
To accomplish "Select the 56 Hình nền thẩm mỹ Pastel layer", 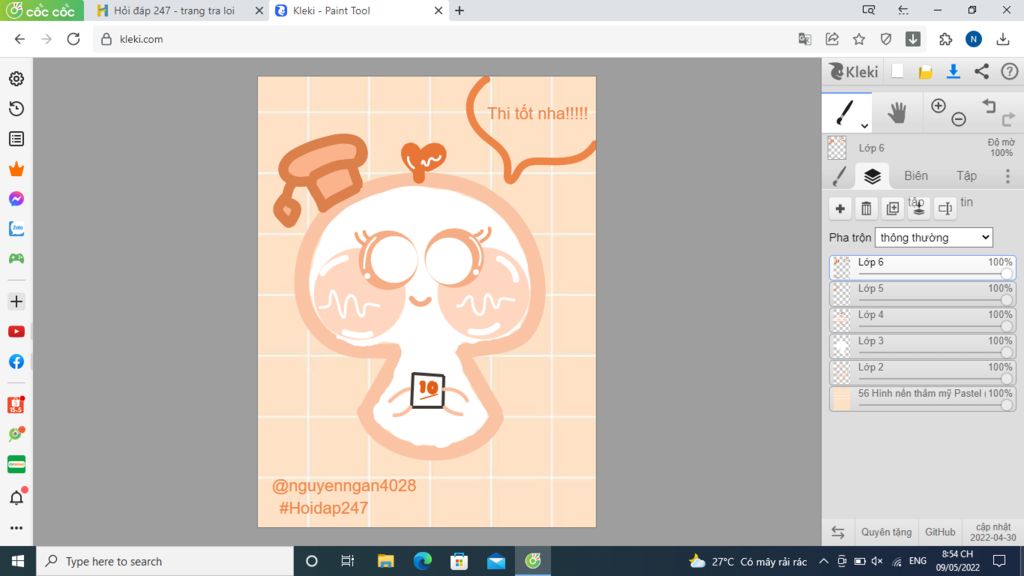I will [923, 398].
